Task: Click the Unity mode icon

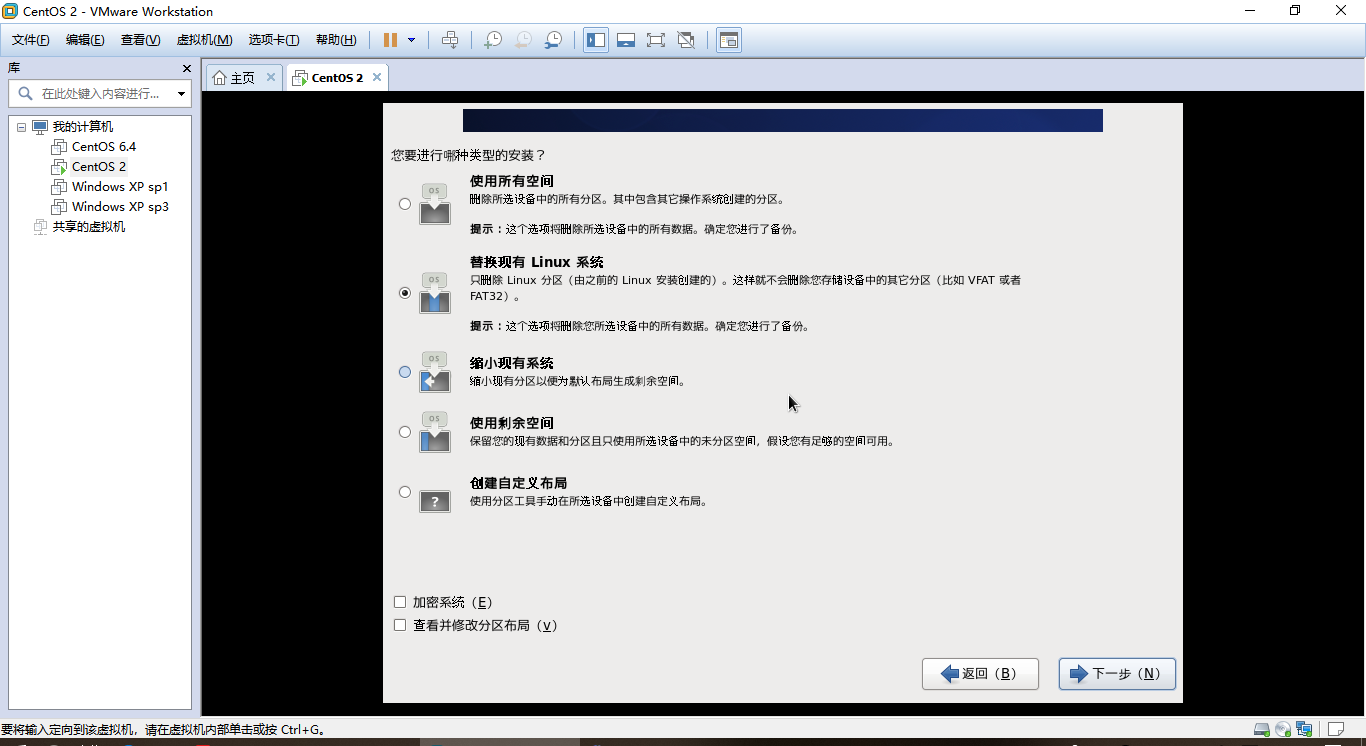Action: pos(686,40)
